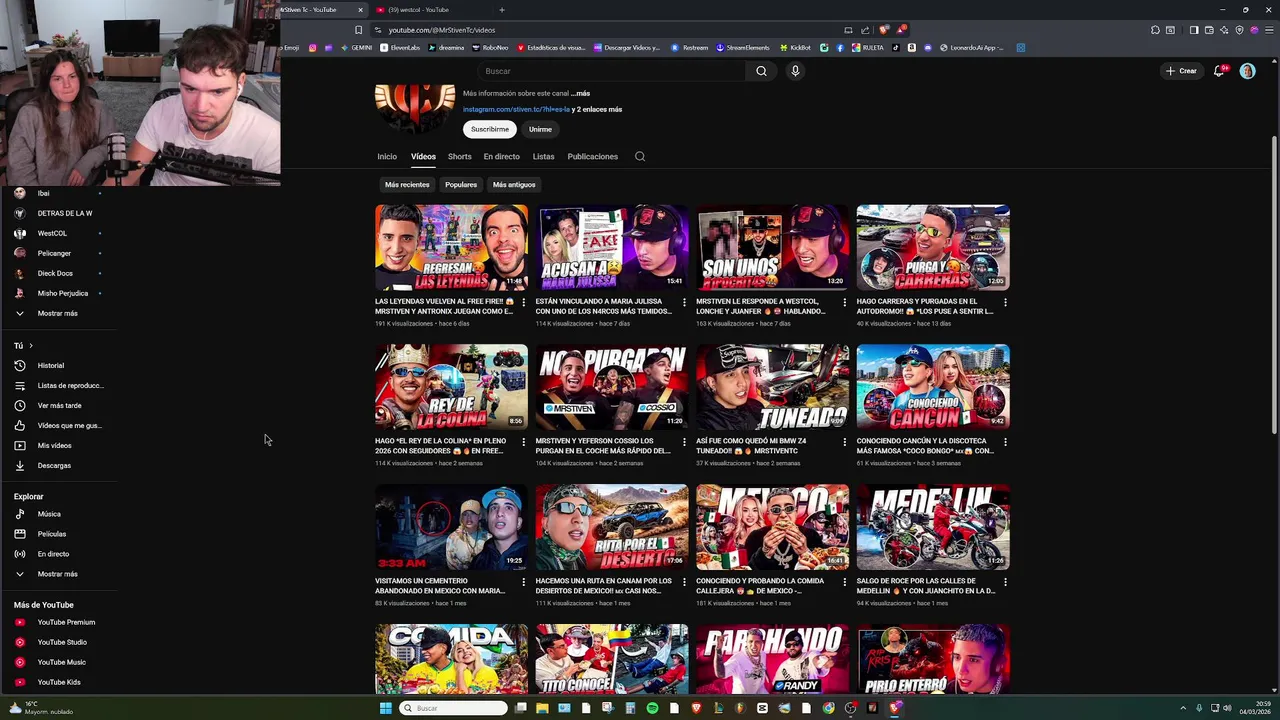Open the KickBot bookmark
This screenshot has height=720, width=1280.
point(794,47)
